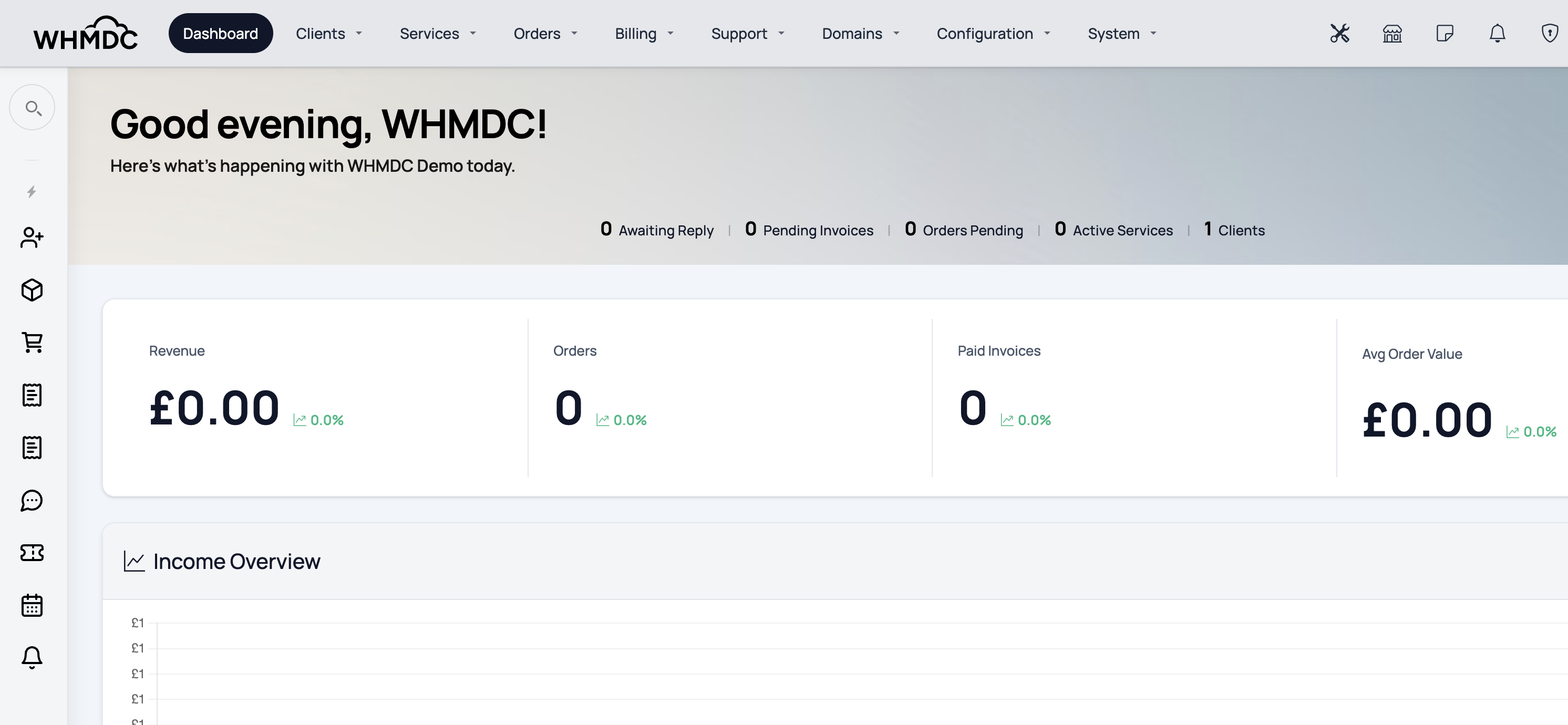The height and width of the screenshot is (725, 1568).
Task: Open the cube products sidebar icon
Action: tap(32, 291)
